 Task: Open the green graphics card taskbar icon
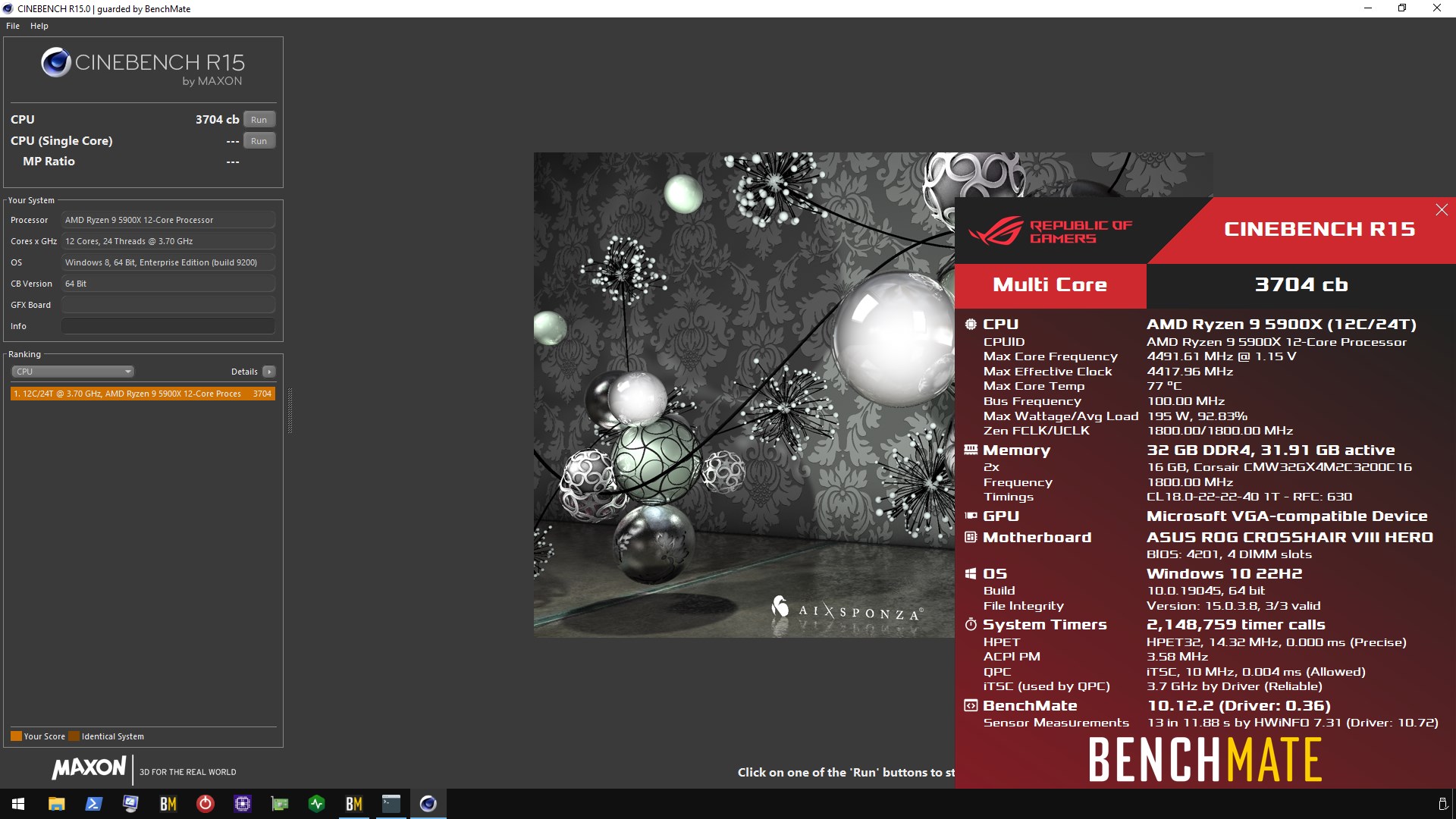(x=279, y=804)
